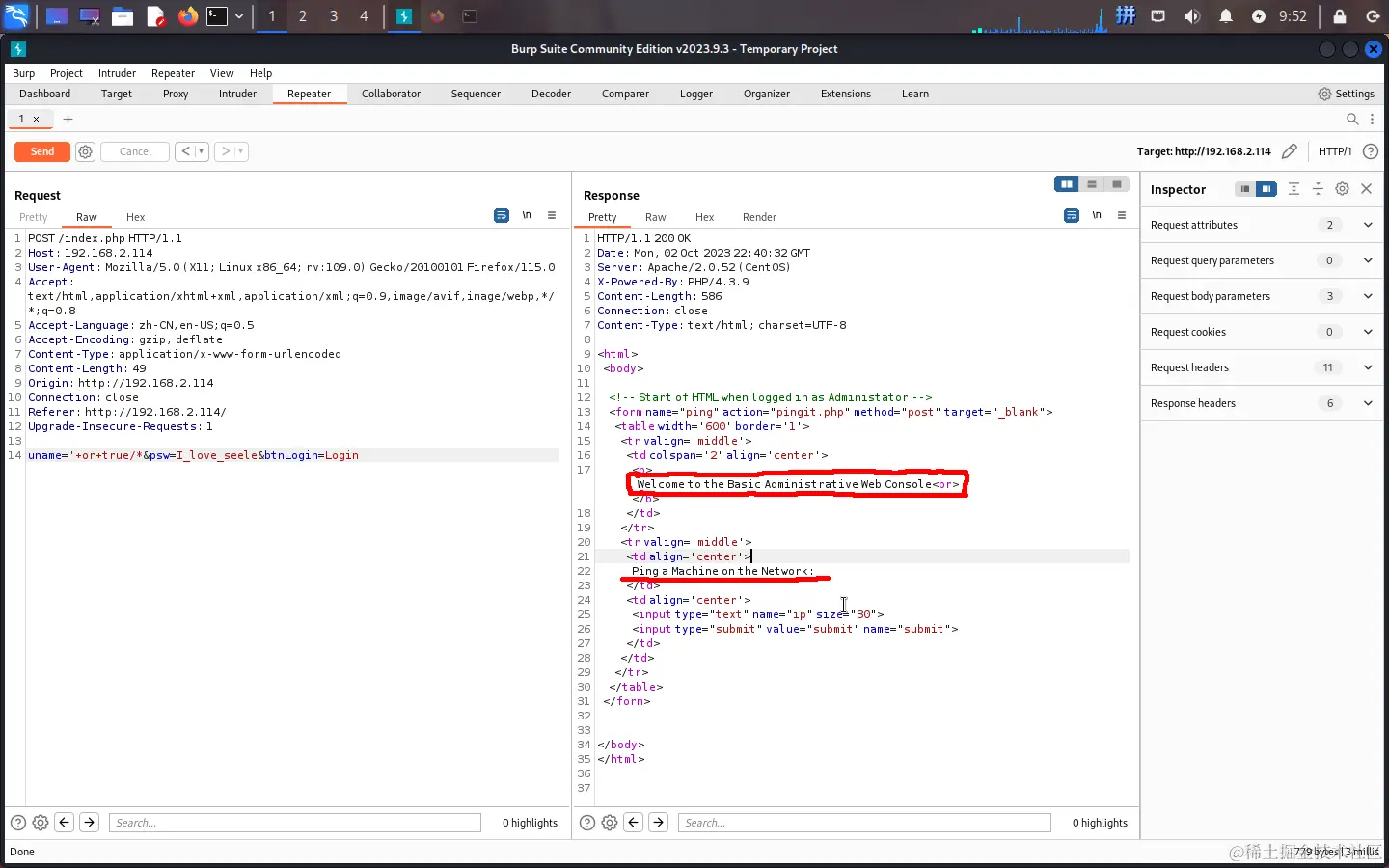Screen dimensions: 1389x868
Task: Open Response search settings gear
Action: (610, 823)
